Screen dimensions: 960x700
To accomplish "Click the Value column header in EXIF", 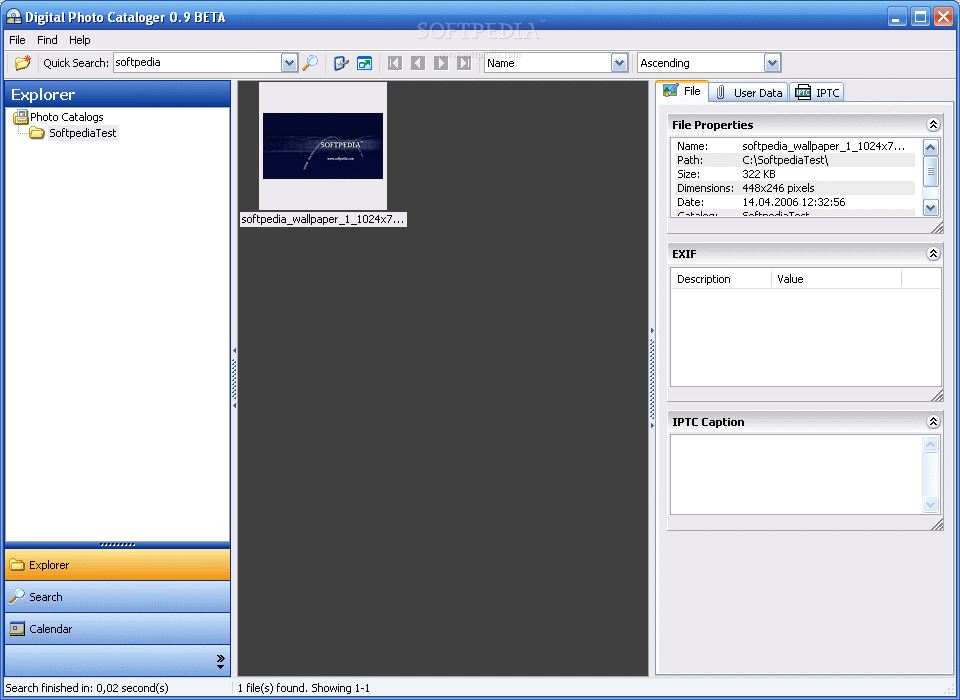I will (x=836, y=279).
